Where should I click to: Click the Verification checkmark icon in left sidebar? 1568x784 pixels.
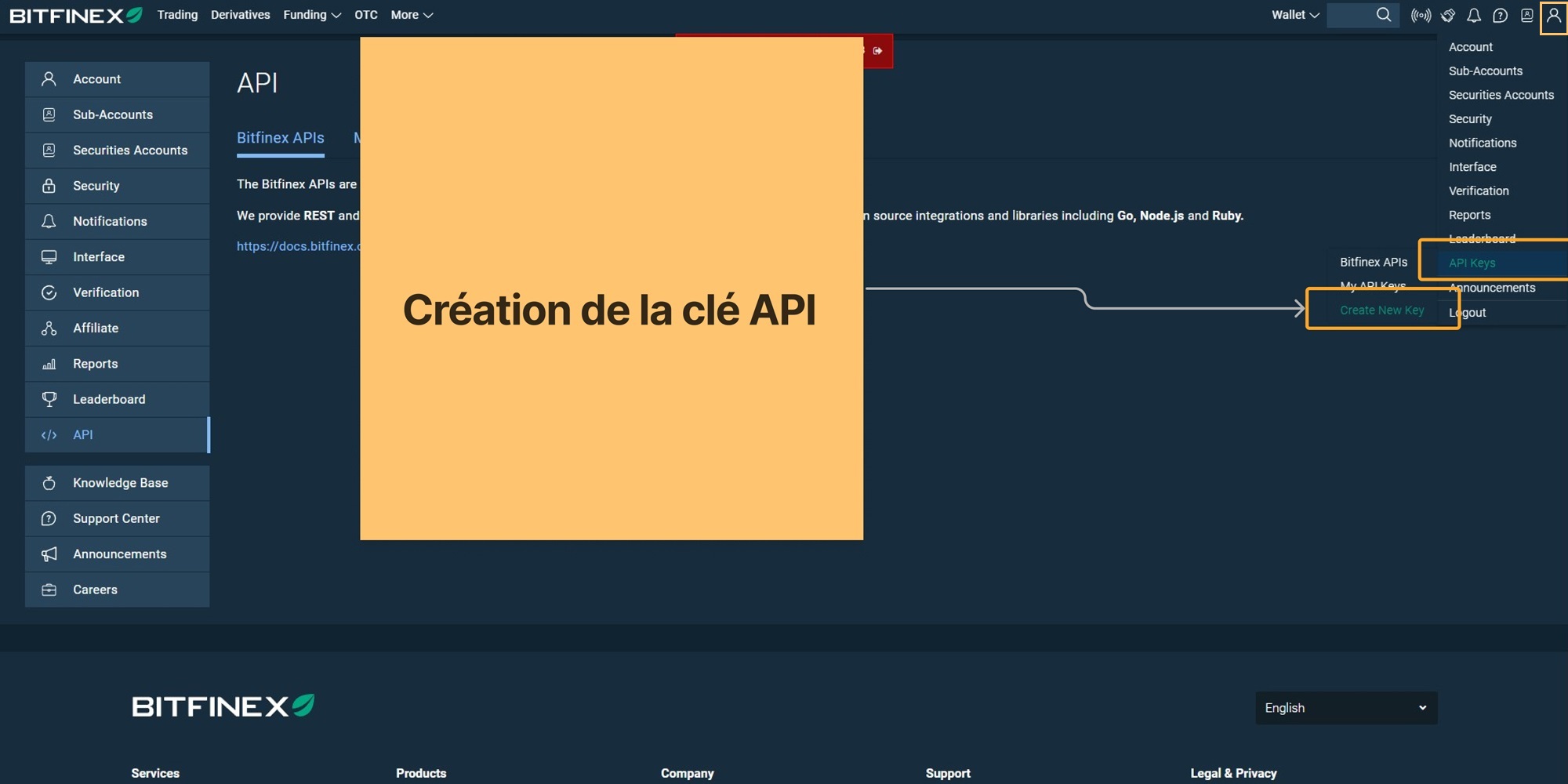[x=49, y=292]
